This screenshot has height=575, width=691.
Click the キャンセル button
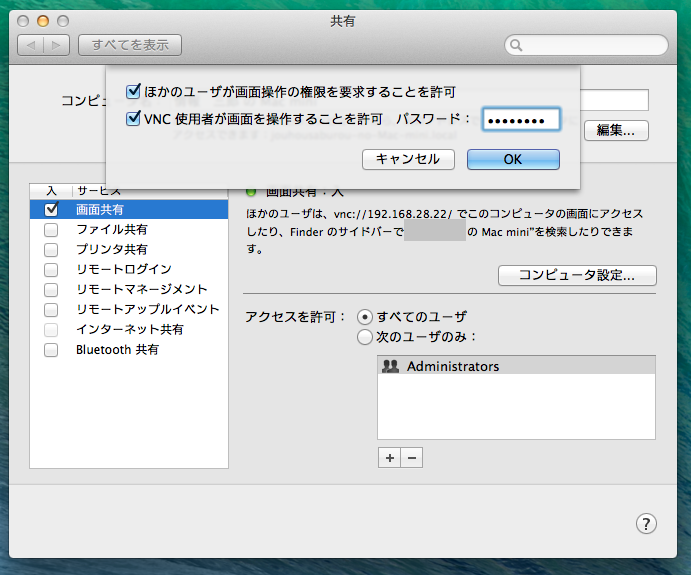click(408, 159)
